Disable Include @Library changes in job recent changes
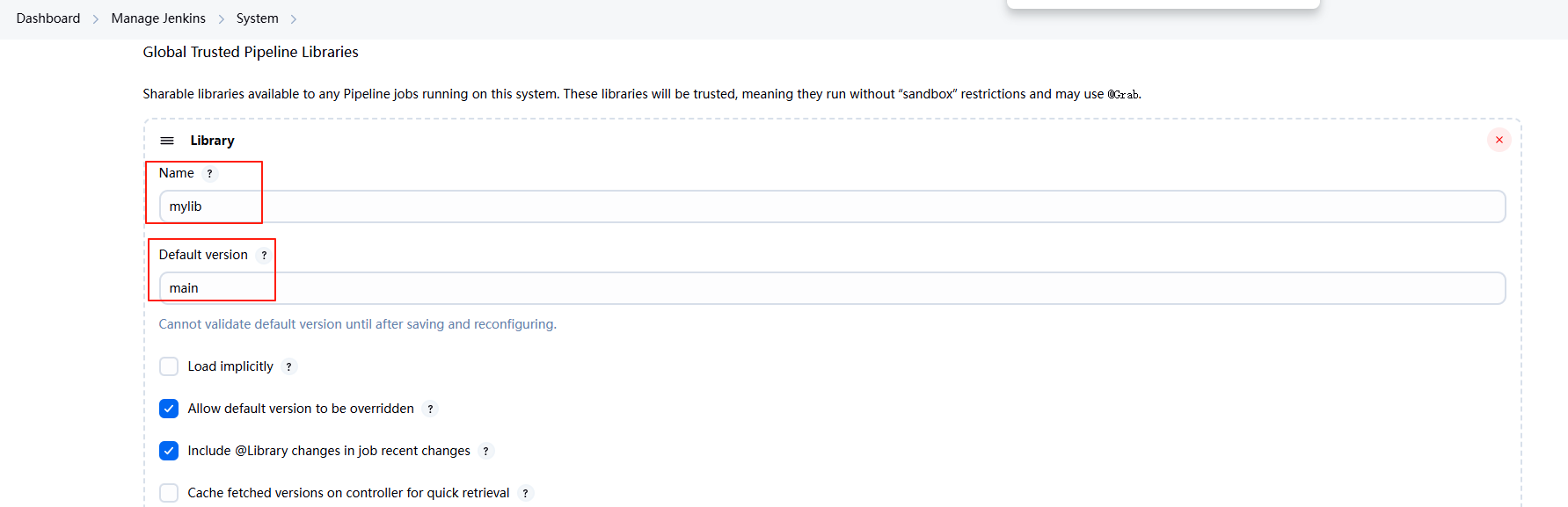The image size is (1568, 507). click(x=169, y=451)
